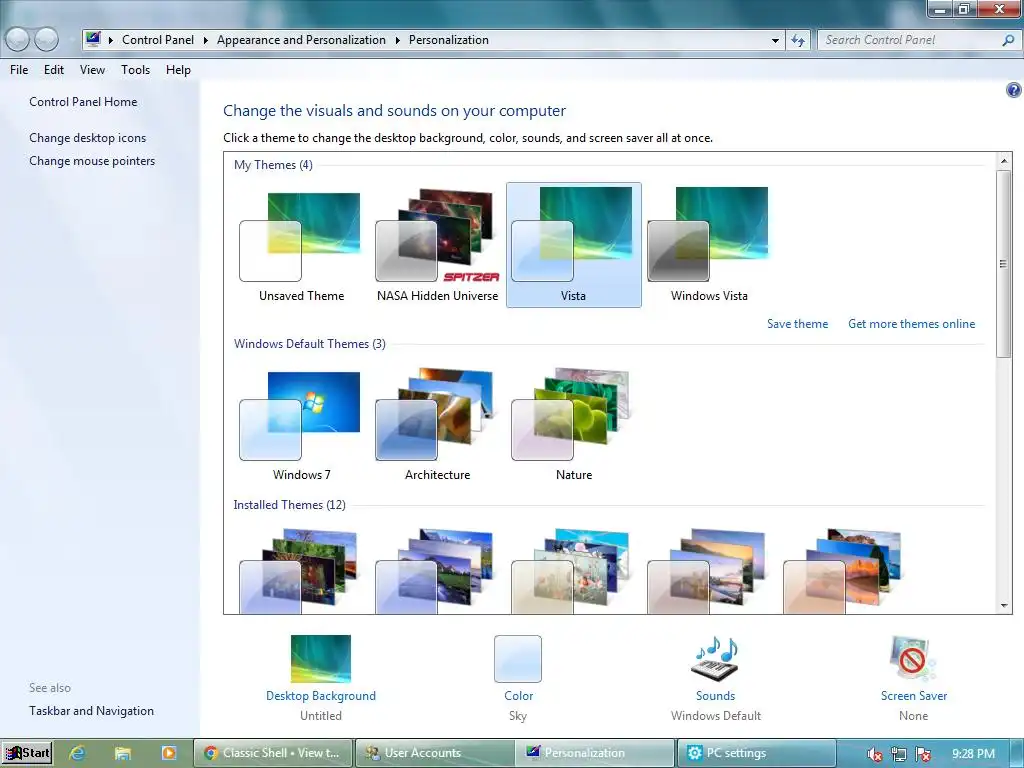Switch to Classic Shell Chrome taskbar window
The height and width of the screenshot is (768, 1024).
coord(273,753)
